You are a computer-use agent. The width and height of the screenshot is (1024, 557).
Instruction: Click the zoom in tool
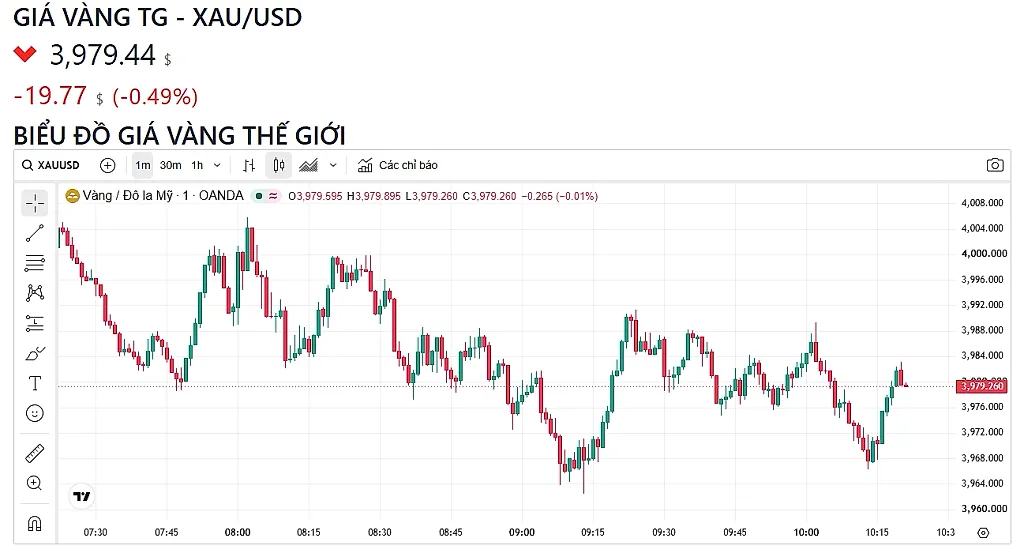tap(35, 483)
